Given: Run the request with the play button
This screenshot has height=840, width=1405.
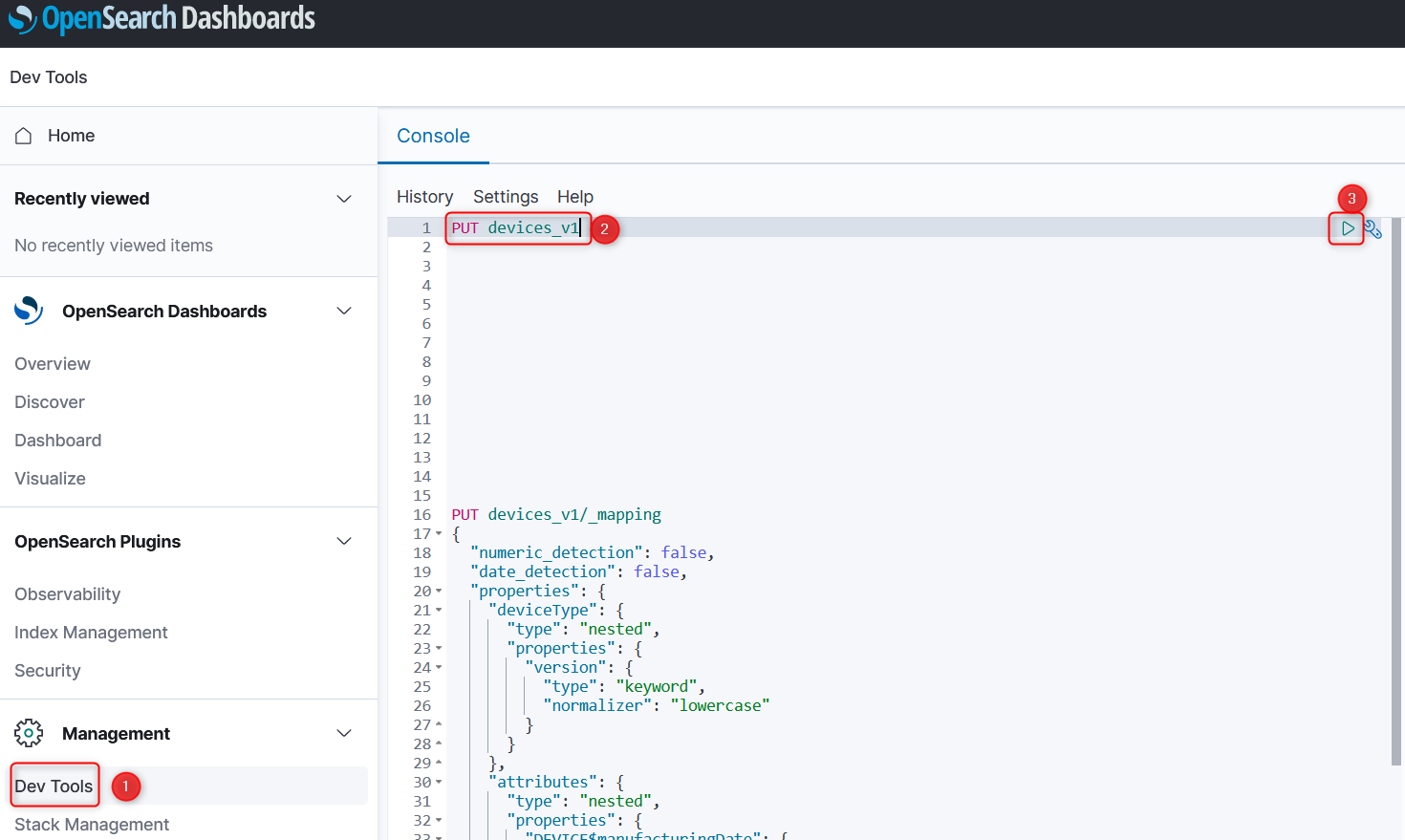Looking at the screenshot, I should click(x=1348, y=228).
